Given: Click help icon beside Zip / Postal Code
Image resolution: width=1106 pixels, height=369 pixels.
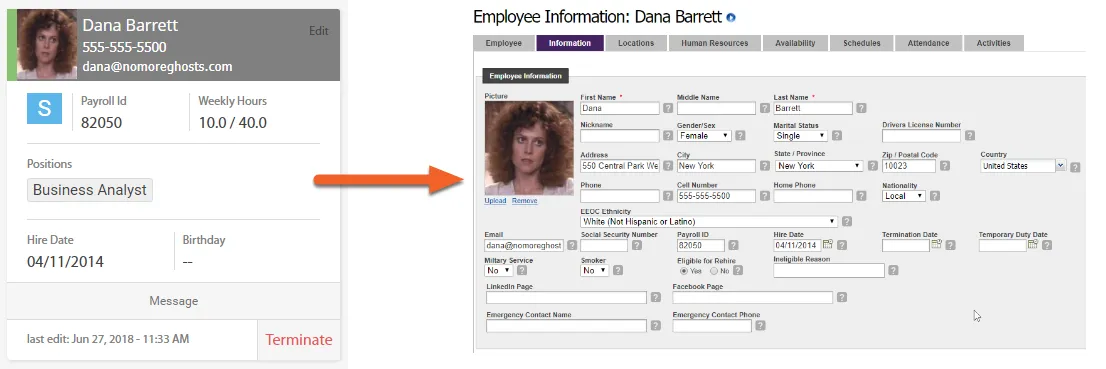Looking at the screenshot, I should pyautogui.click(x=944, y=167).
